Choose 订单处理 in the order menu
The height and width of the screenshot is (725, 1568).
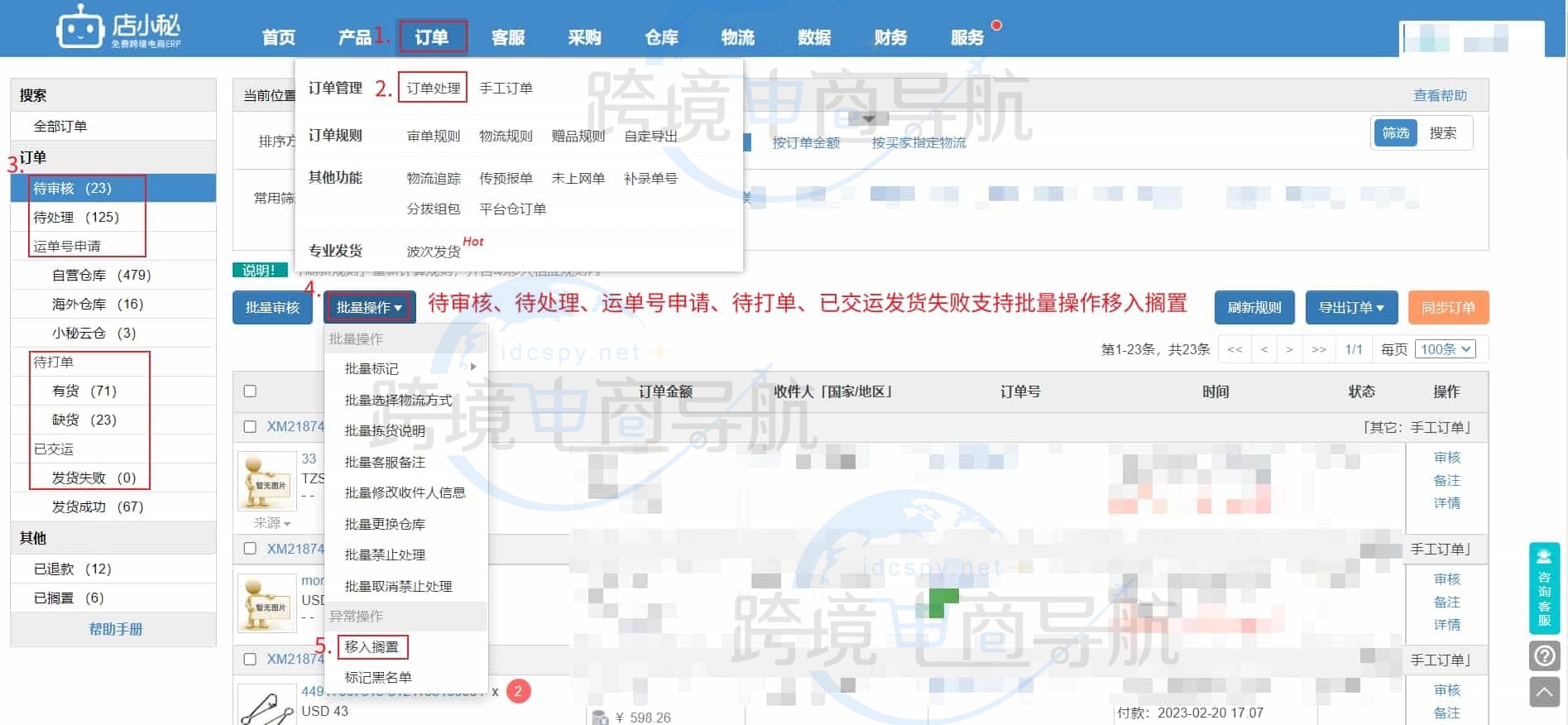coord(433,88)
